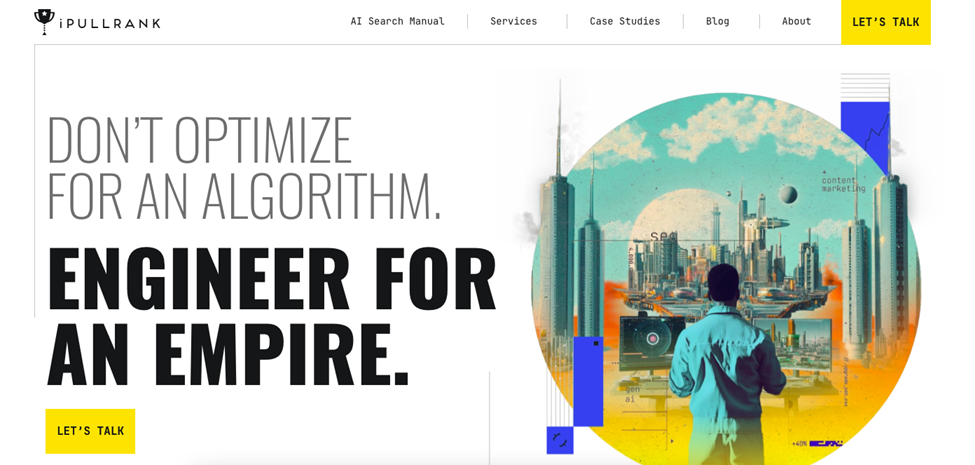This screenshot has width=975, height=465.
Task: Click the small gray planet icon
Action: pyautogui.click(x=788, y=195)
